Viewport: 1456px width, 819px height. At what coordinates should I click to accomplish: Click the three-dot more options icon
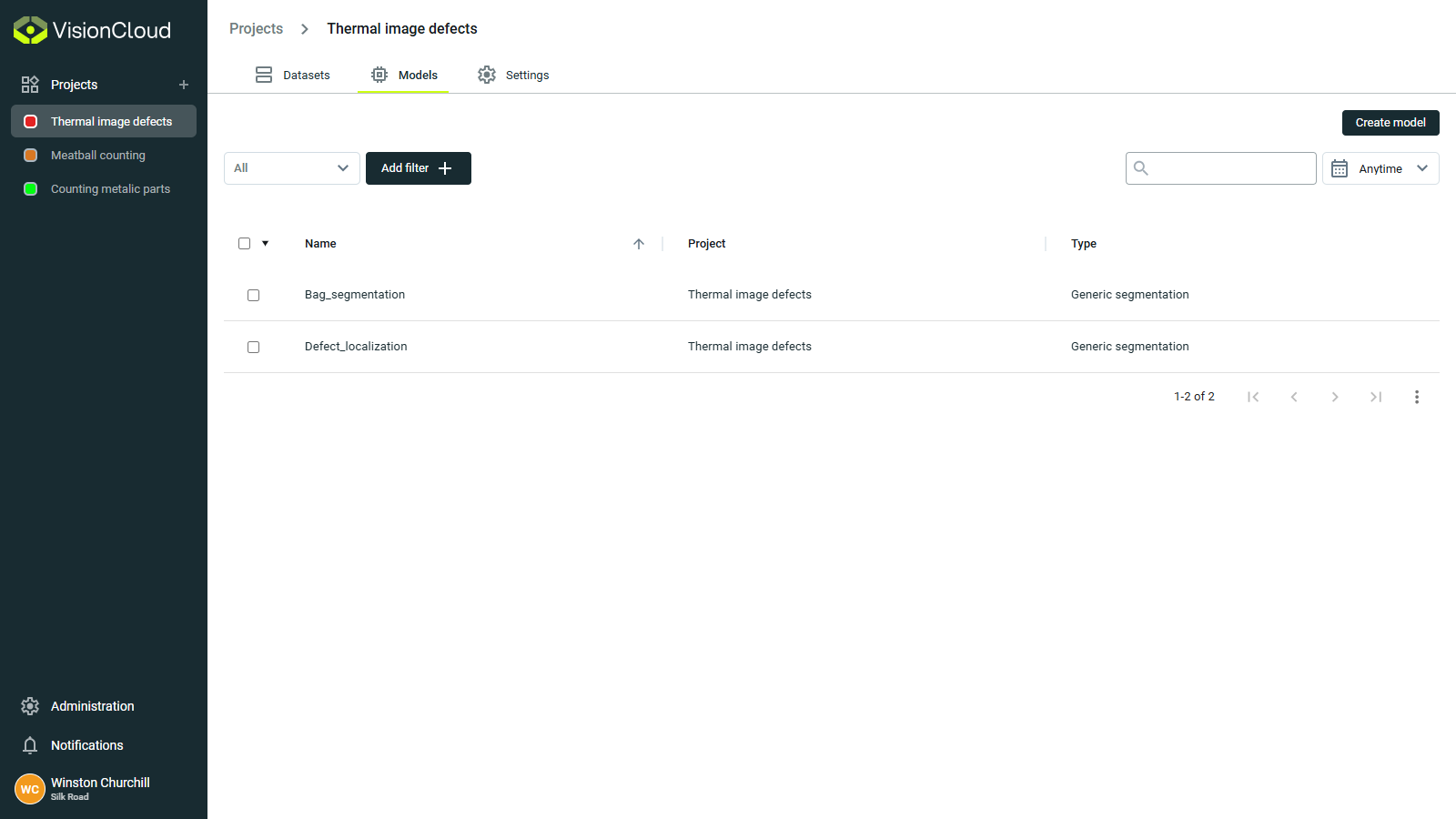1416,397
